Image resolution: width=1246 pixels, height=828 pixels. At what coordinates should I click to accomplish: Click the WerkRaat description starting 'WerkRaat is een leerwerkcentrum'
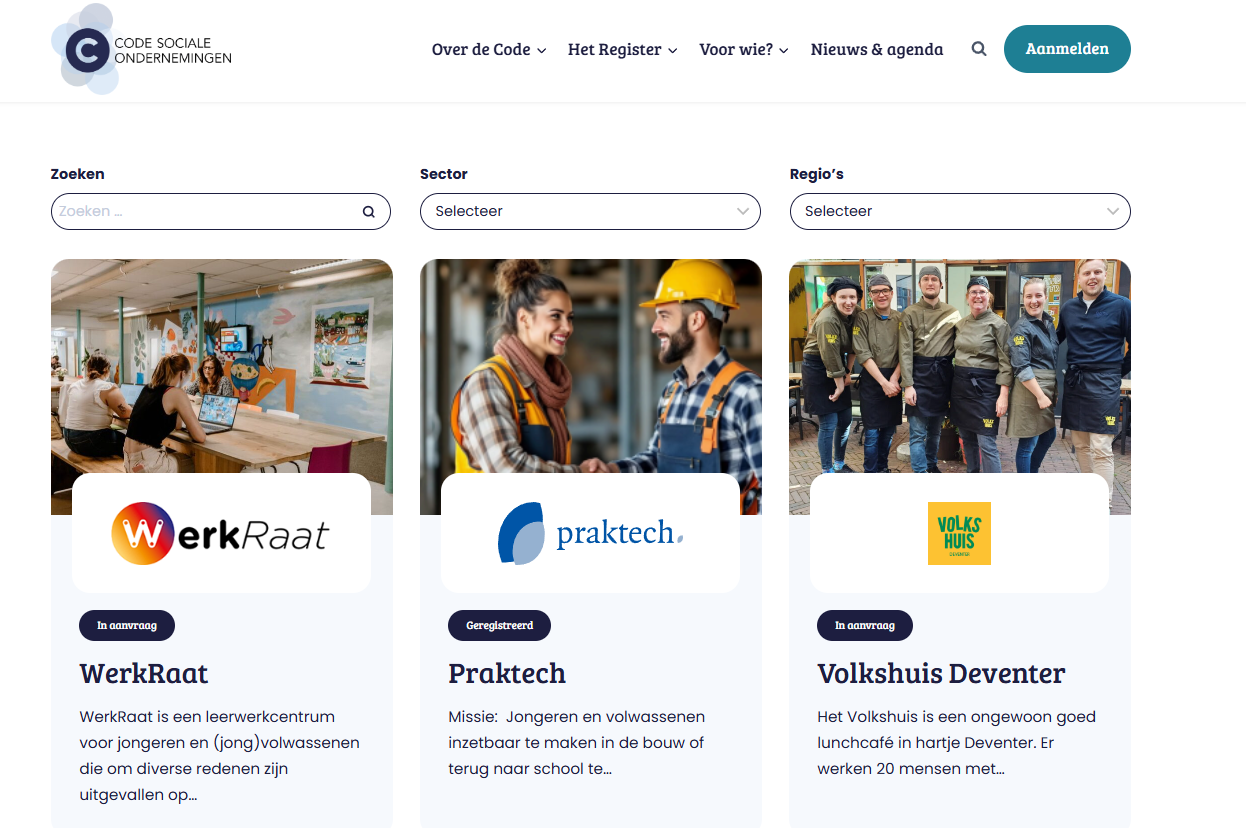pos(220,755)
